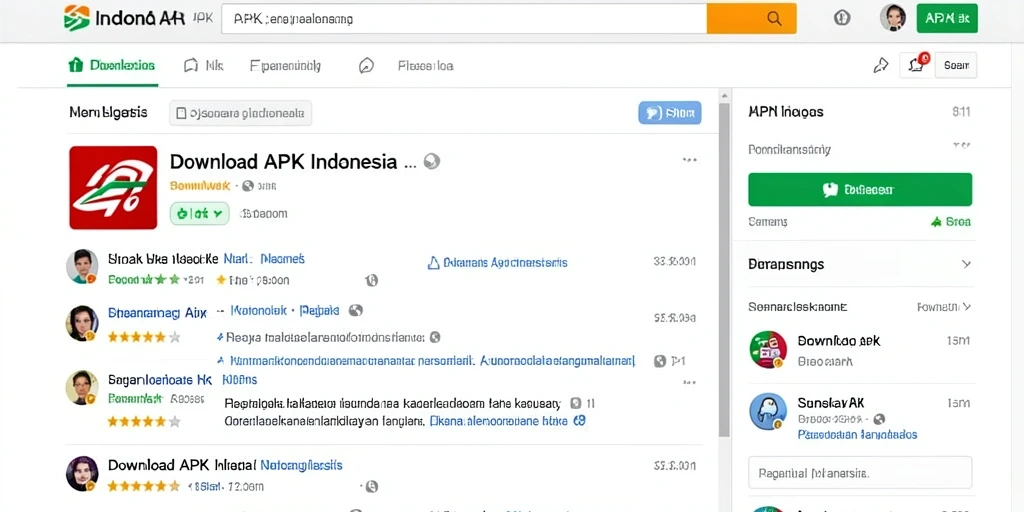The width and height of the screenshot is (1024, 512).
Task: Click clock icon in Download APK Inlecal row
Action: coord(371,486)
